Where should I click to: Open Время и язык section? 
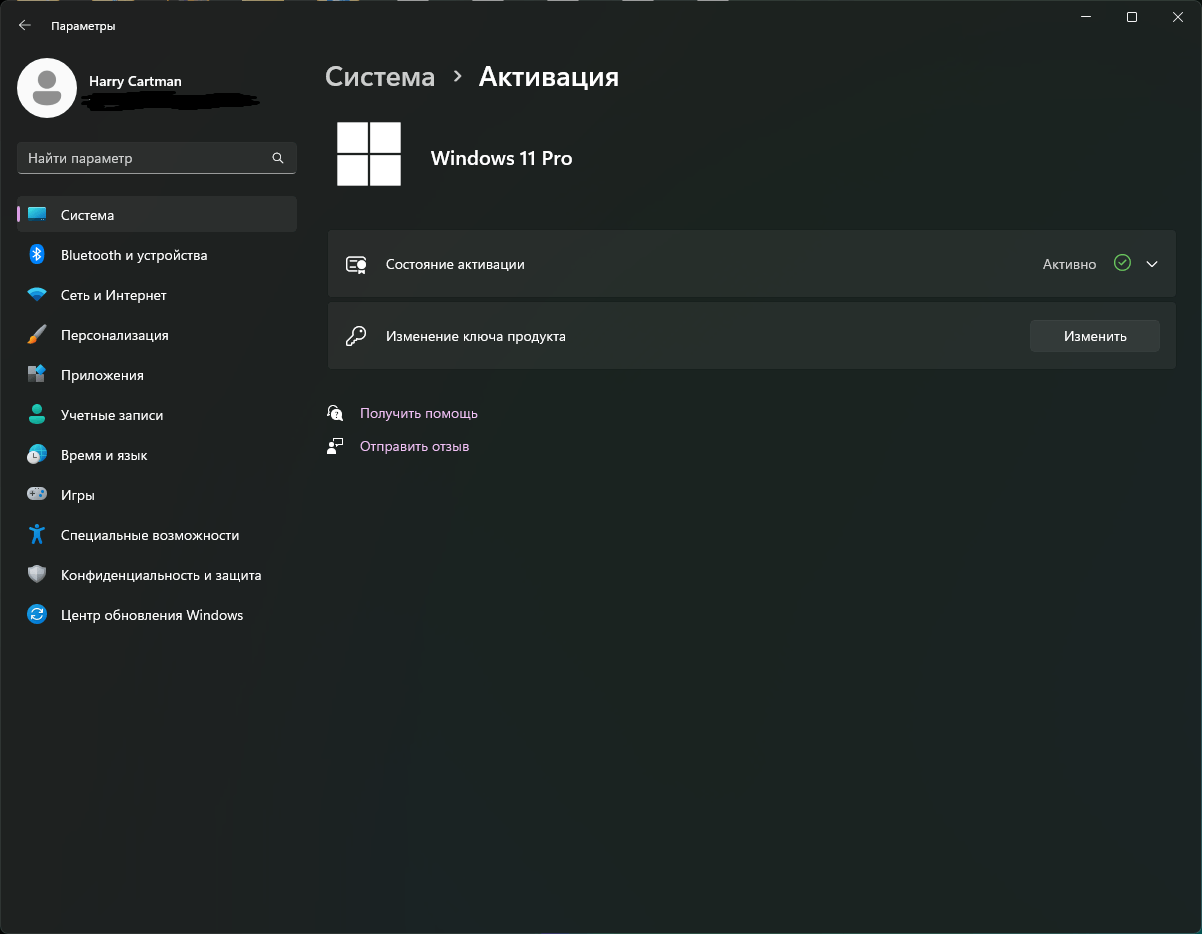point(157,454)
